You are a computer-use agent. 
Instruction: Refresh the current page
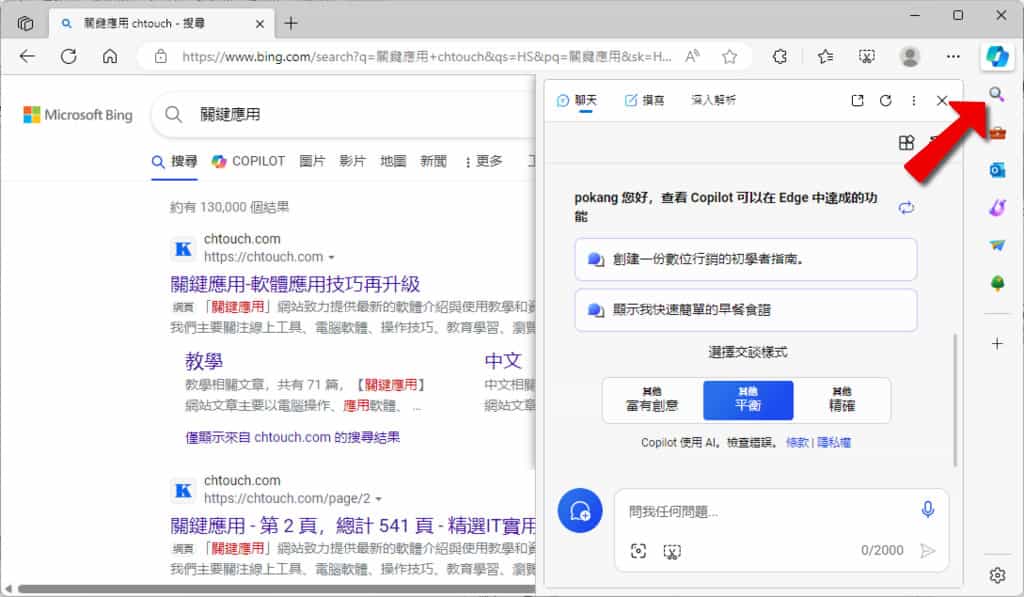pos(69,57)
